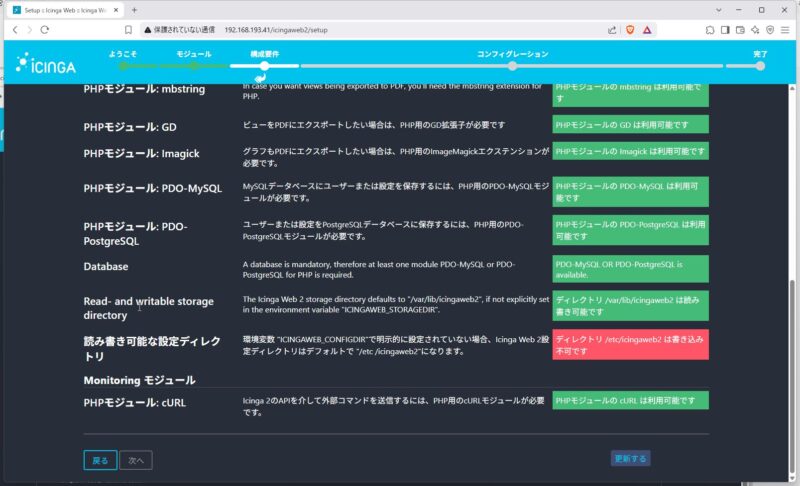Expand the tab search dropdown chevron
This screenshot has height=486, width=800.
(x=718, y=10)
